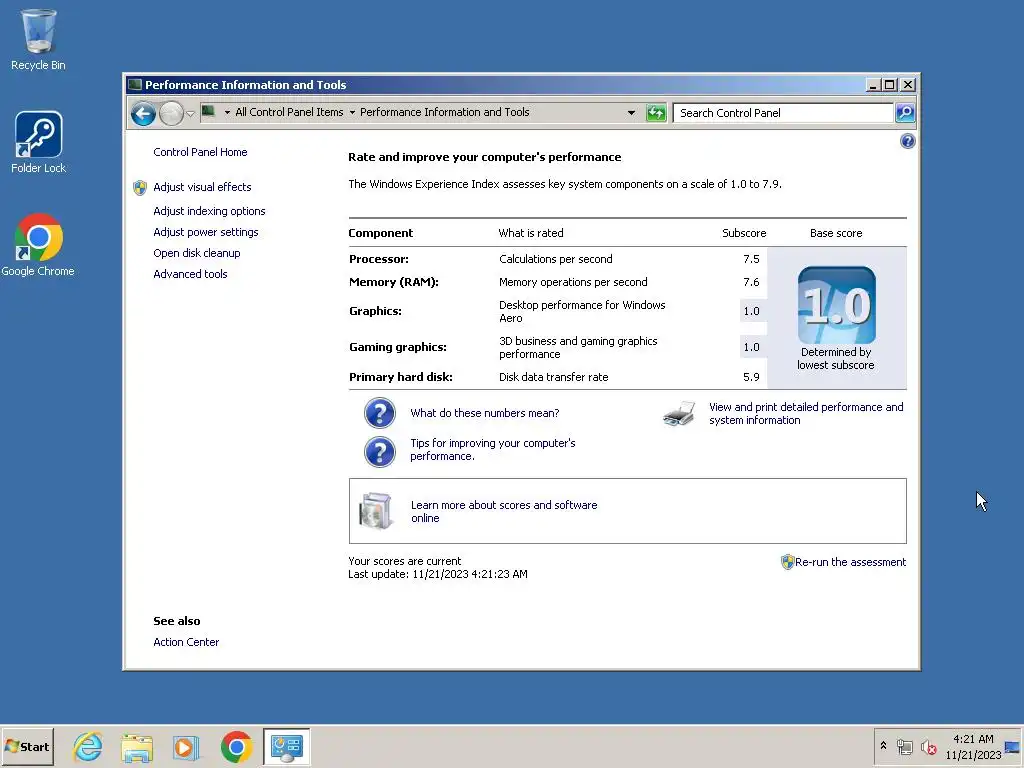This screenshot has width=1024, height=768.
Task: Click the printer icon
Action: point(679,413)
